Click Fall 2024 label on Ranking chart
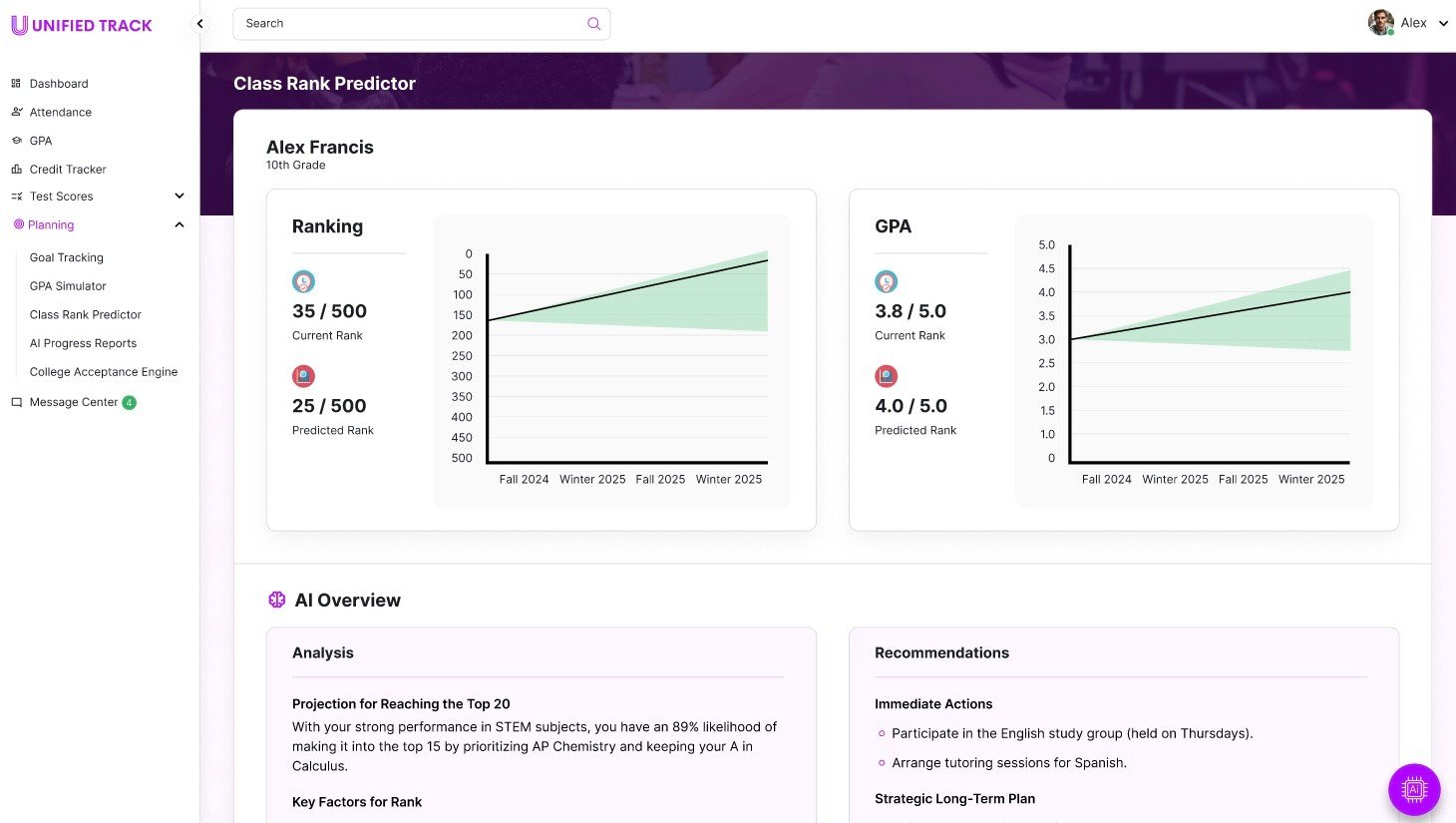Image resolution: width=1456 pixels, height=823 pixels. point(524,480)
